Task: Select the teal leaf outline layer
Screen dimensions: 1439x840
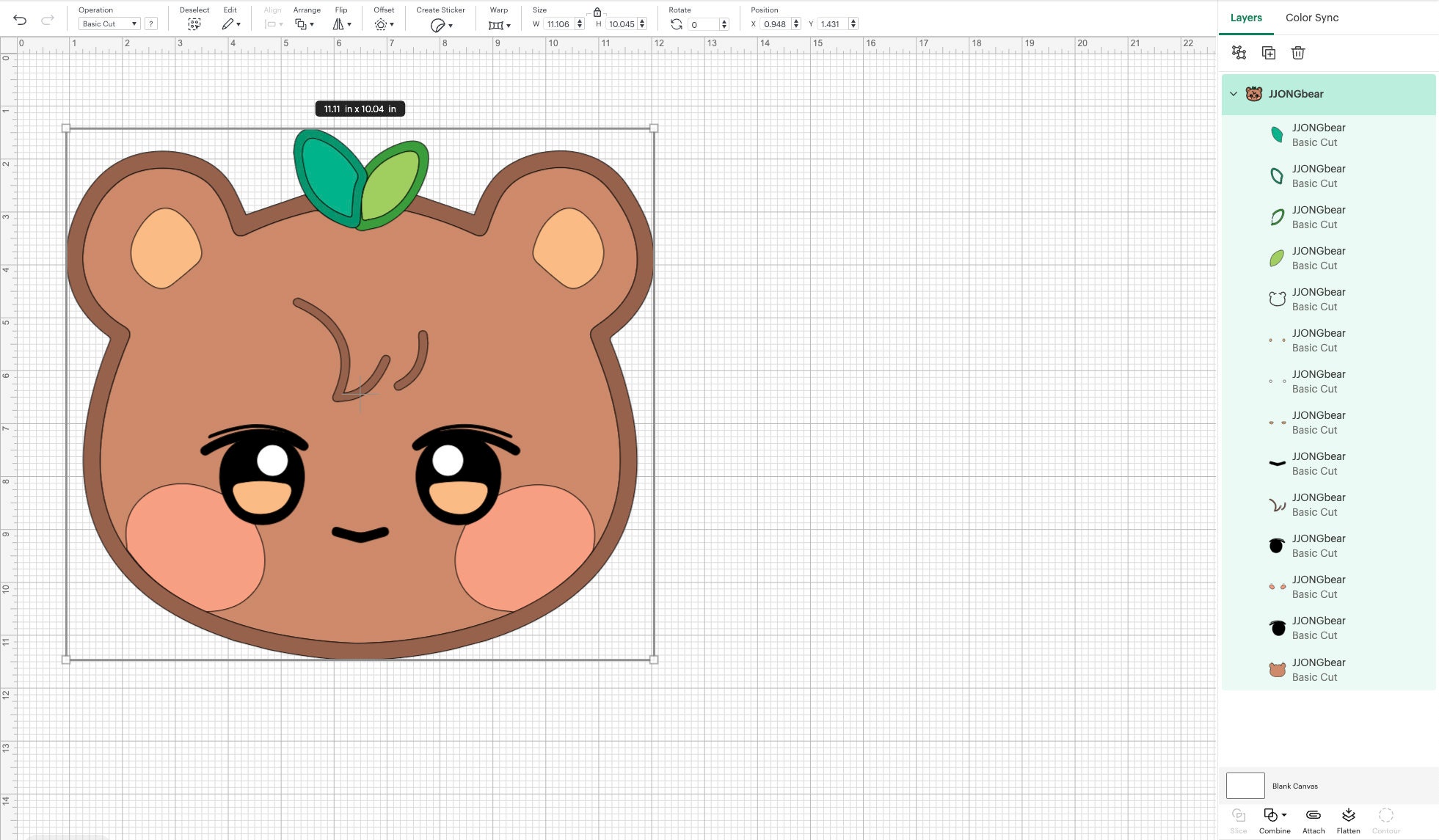Action: point(1328,176)
